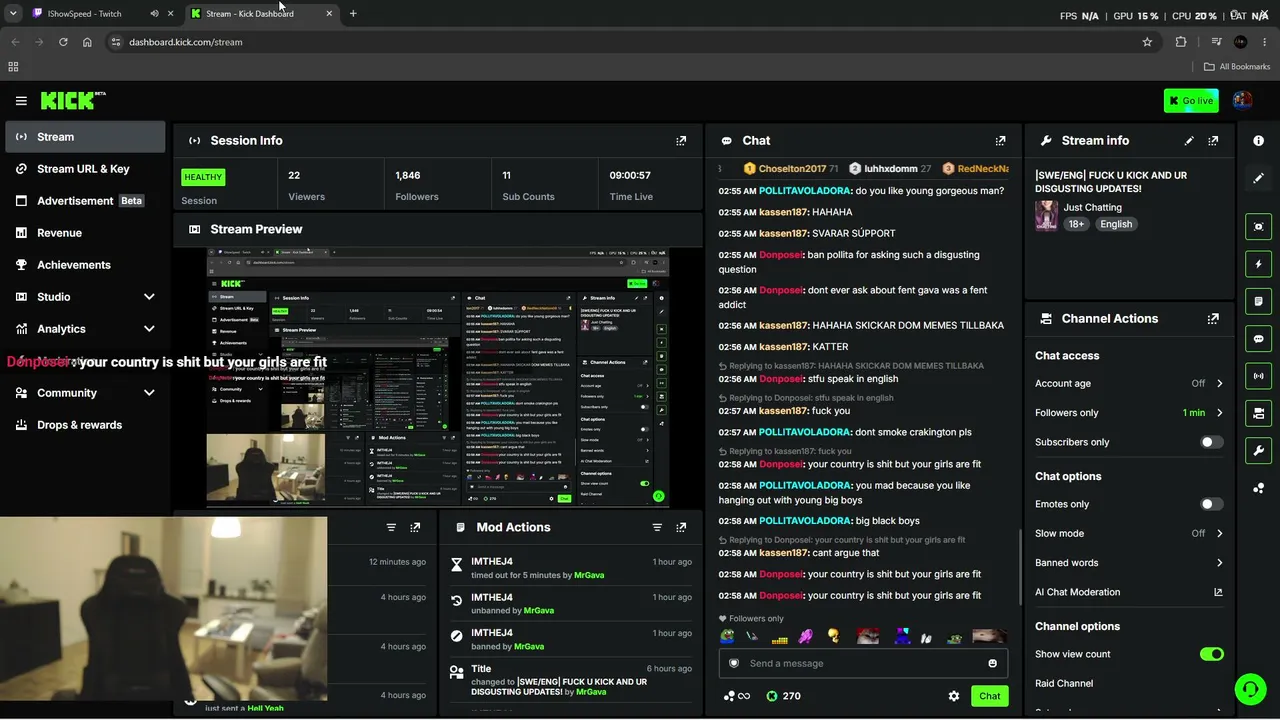Image resolution: width=1280 pixels, height=720 pixels.
Task: Pop out the Session Info panel
Action: click(x=681, y=141)
